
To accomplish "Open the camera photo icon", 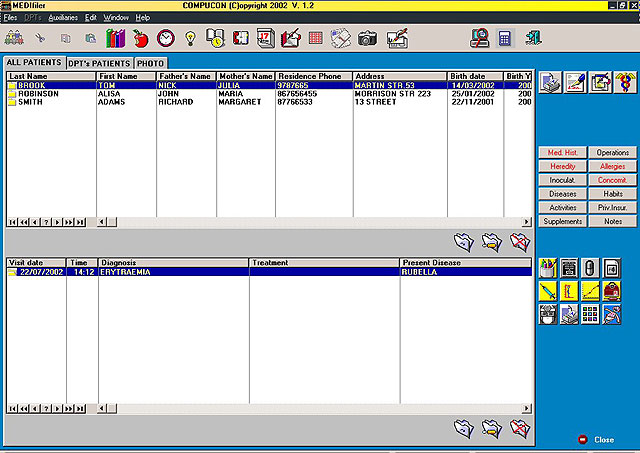I will click(367, 38).
